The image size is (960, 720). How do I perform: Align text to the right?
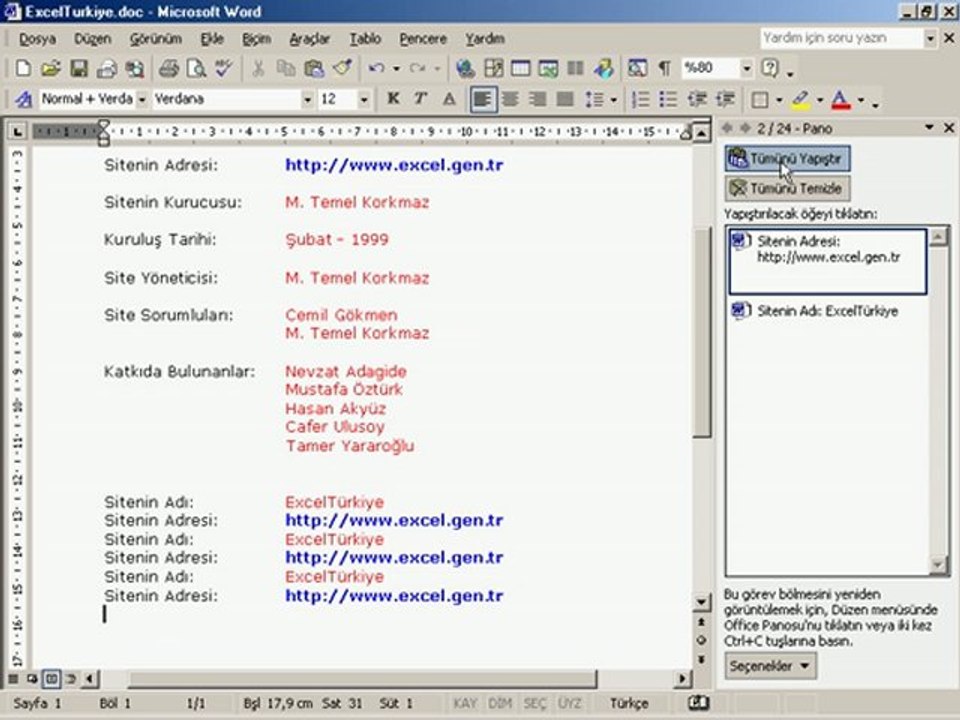tap(538, 99)
